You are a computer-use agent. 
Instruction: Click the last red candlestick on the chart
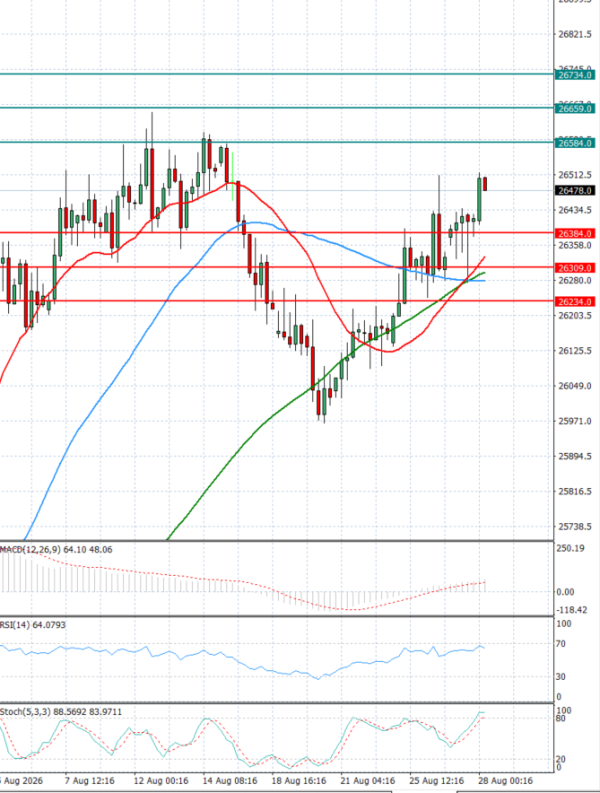click(485, 184)
